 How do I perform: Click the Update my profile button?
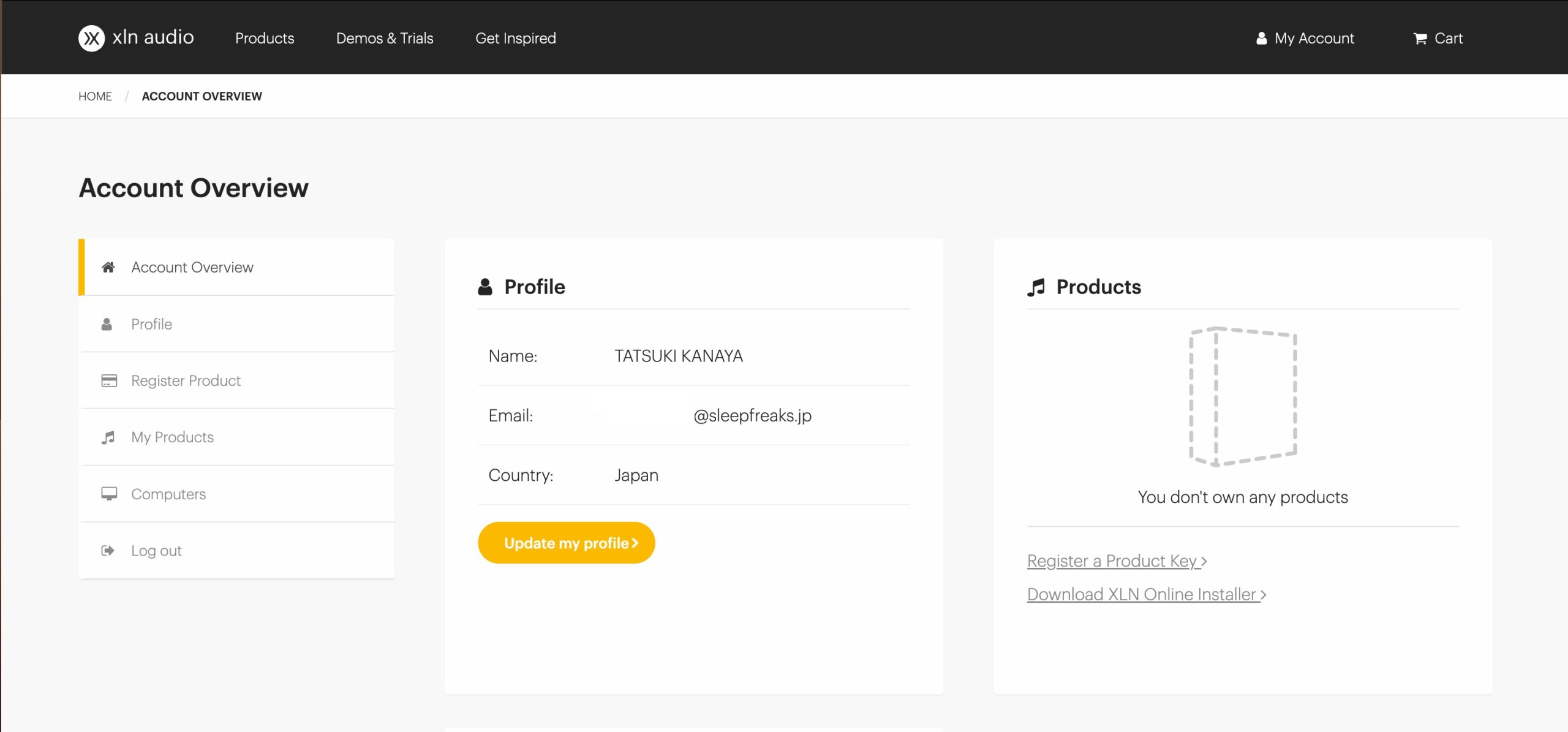coord(567,543)
